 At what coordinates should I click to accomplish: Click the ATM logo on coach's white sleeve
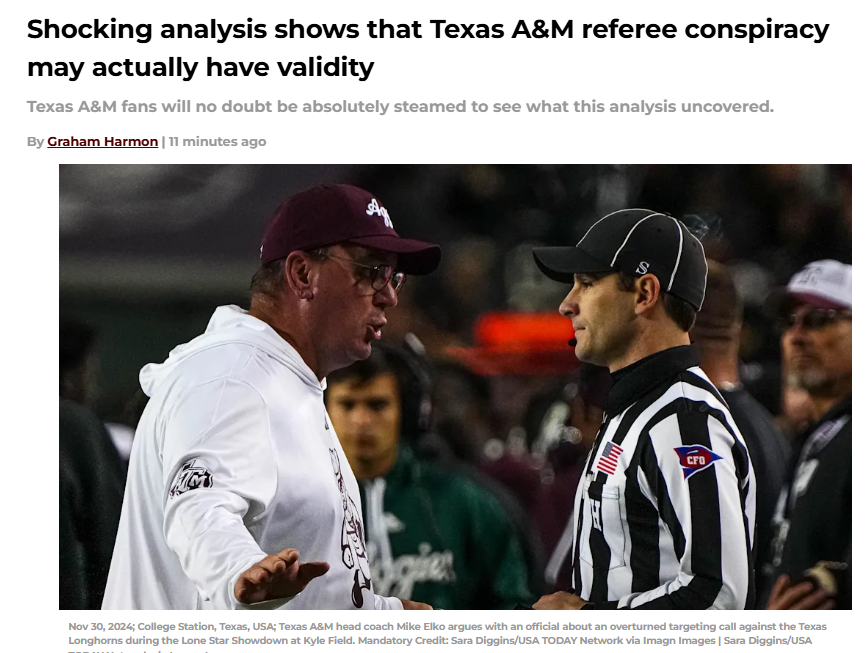coord(191,478)
